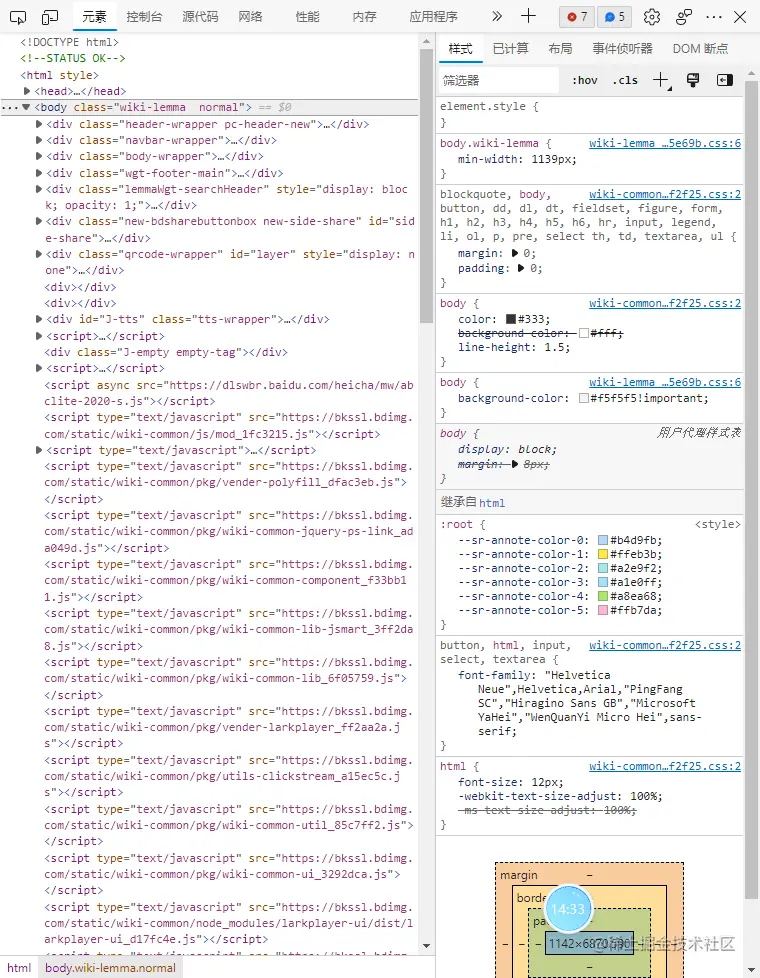Screen dimensions: 760x978
Task: Open the errors counter showing 7
Action: 577,17
